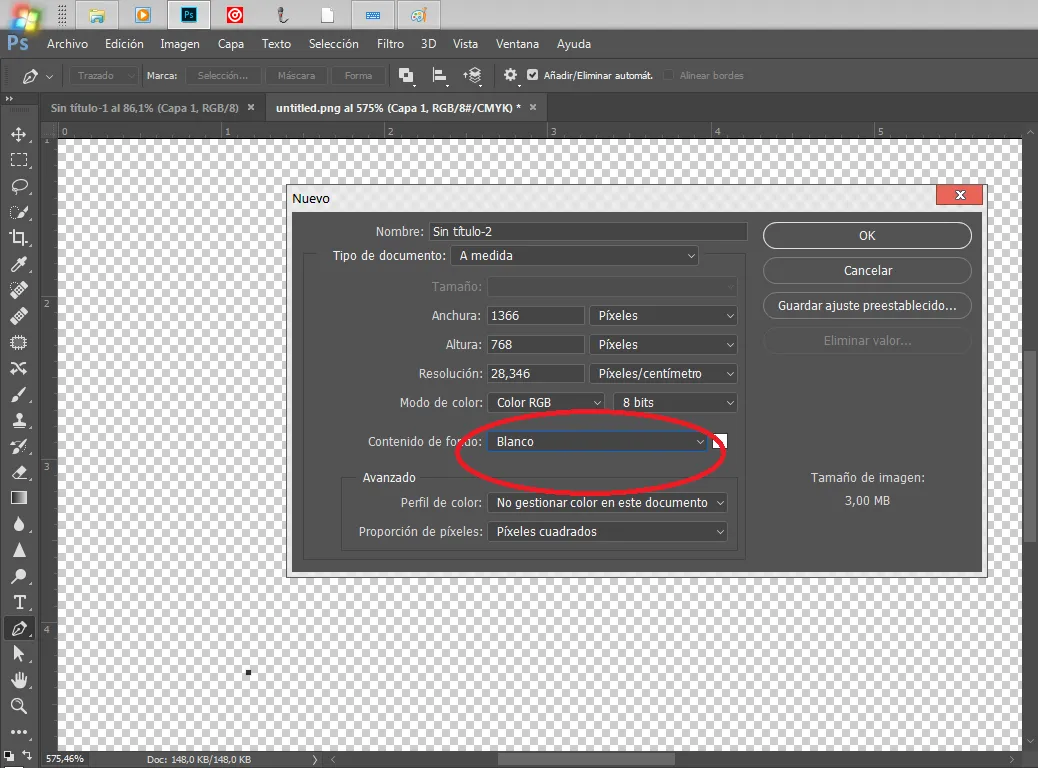Select the Crop tool
Viewport: 1038px width, 768px height.
(x=19, y=238)
